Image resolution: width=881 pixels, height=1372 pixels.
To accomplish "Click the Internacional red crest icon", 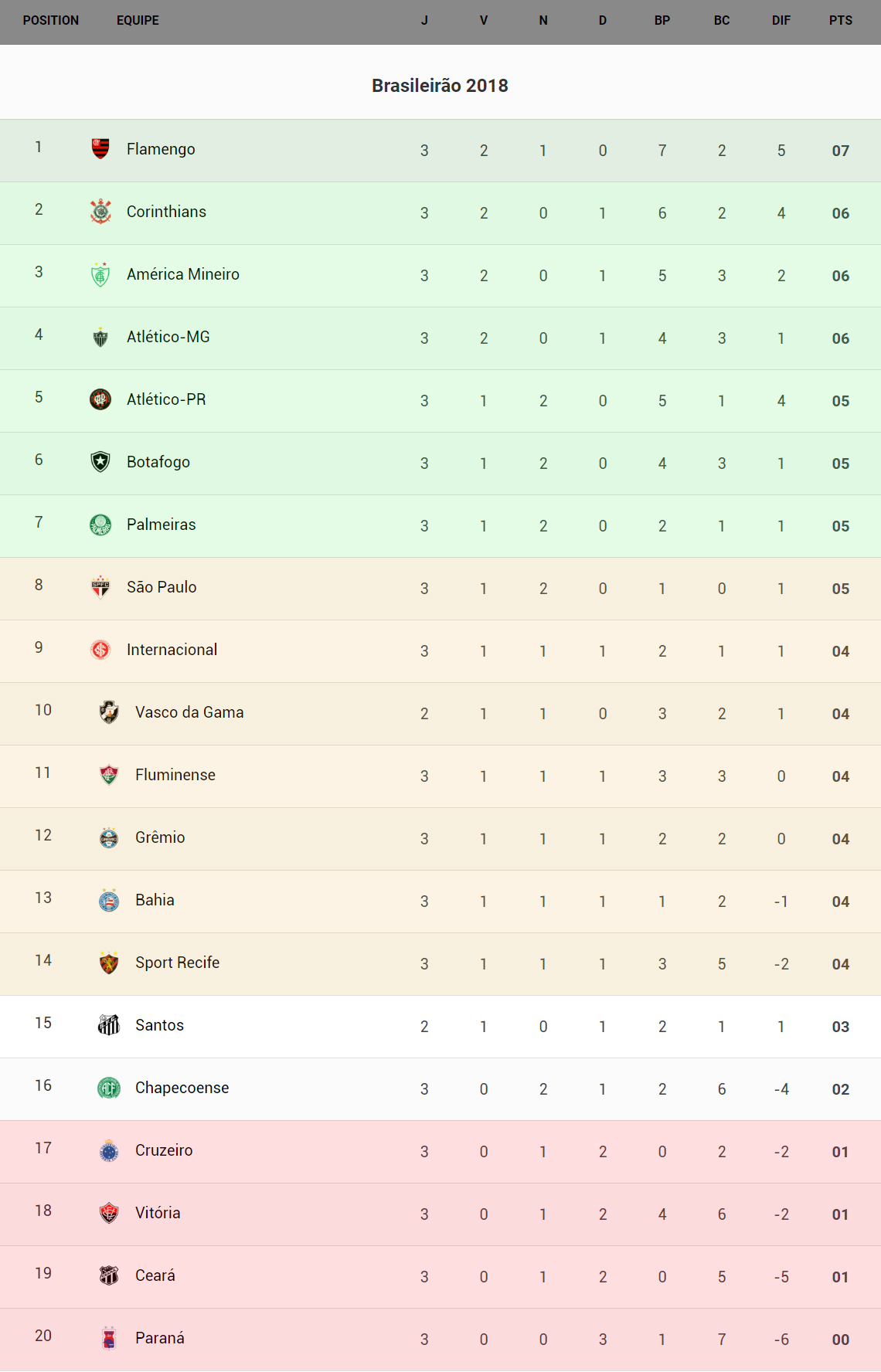I will [100, 650].
